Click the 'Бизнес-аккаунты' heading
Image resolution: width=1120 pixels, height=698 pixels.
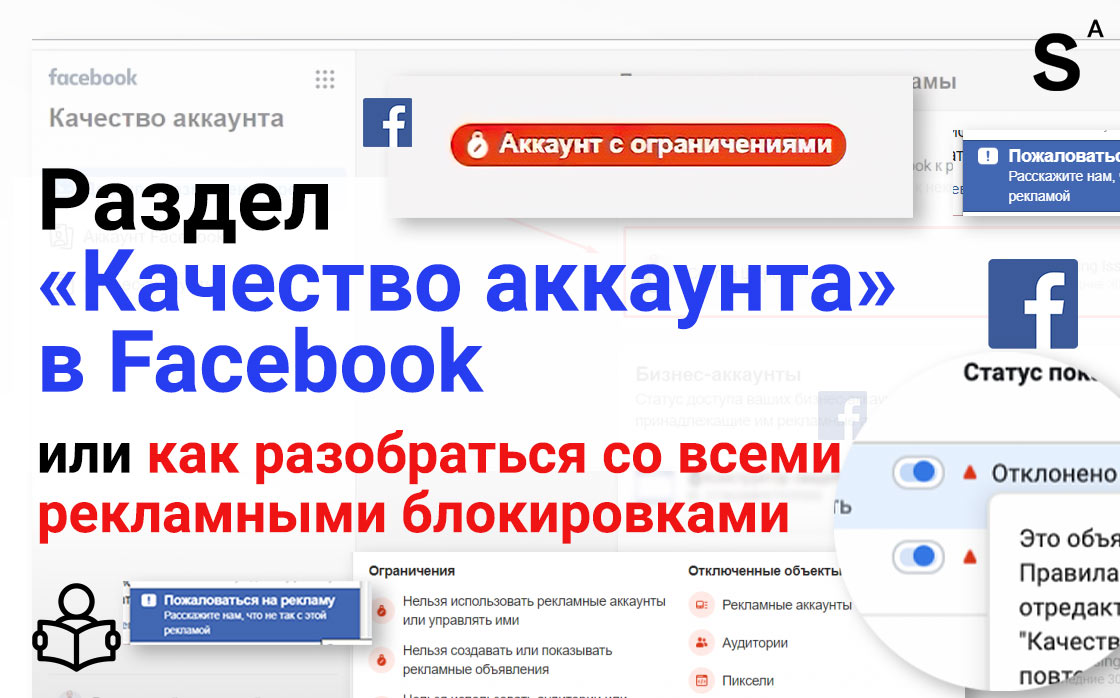pyautogui.click(x=718, y=374)
